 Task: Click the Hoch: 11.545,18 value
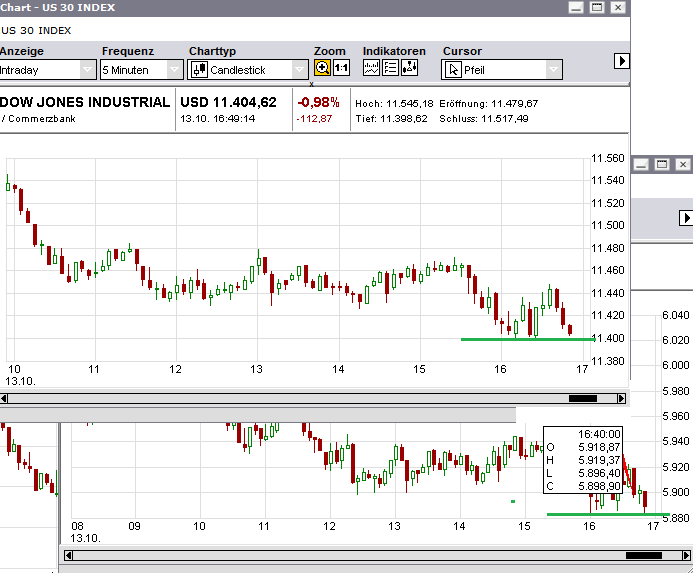click(394, 103)
